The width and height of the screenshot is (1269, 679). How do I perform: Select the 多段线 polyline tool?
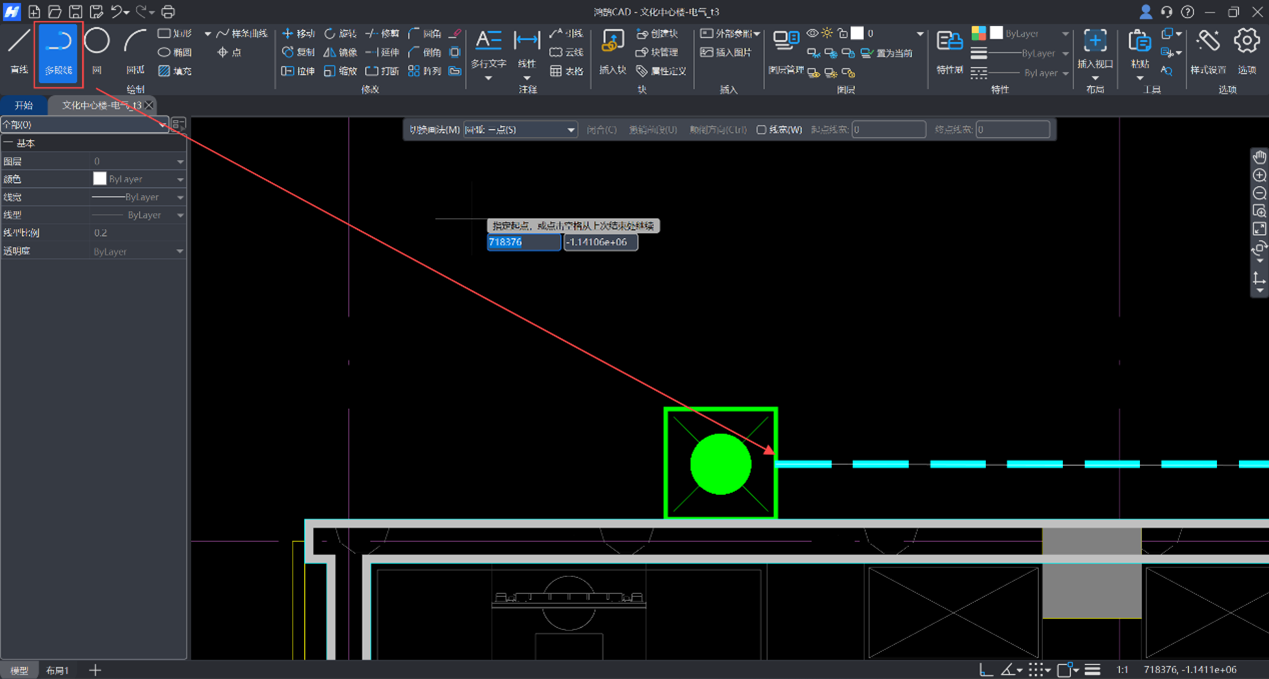pos(58,51)
